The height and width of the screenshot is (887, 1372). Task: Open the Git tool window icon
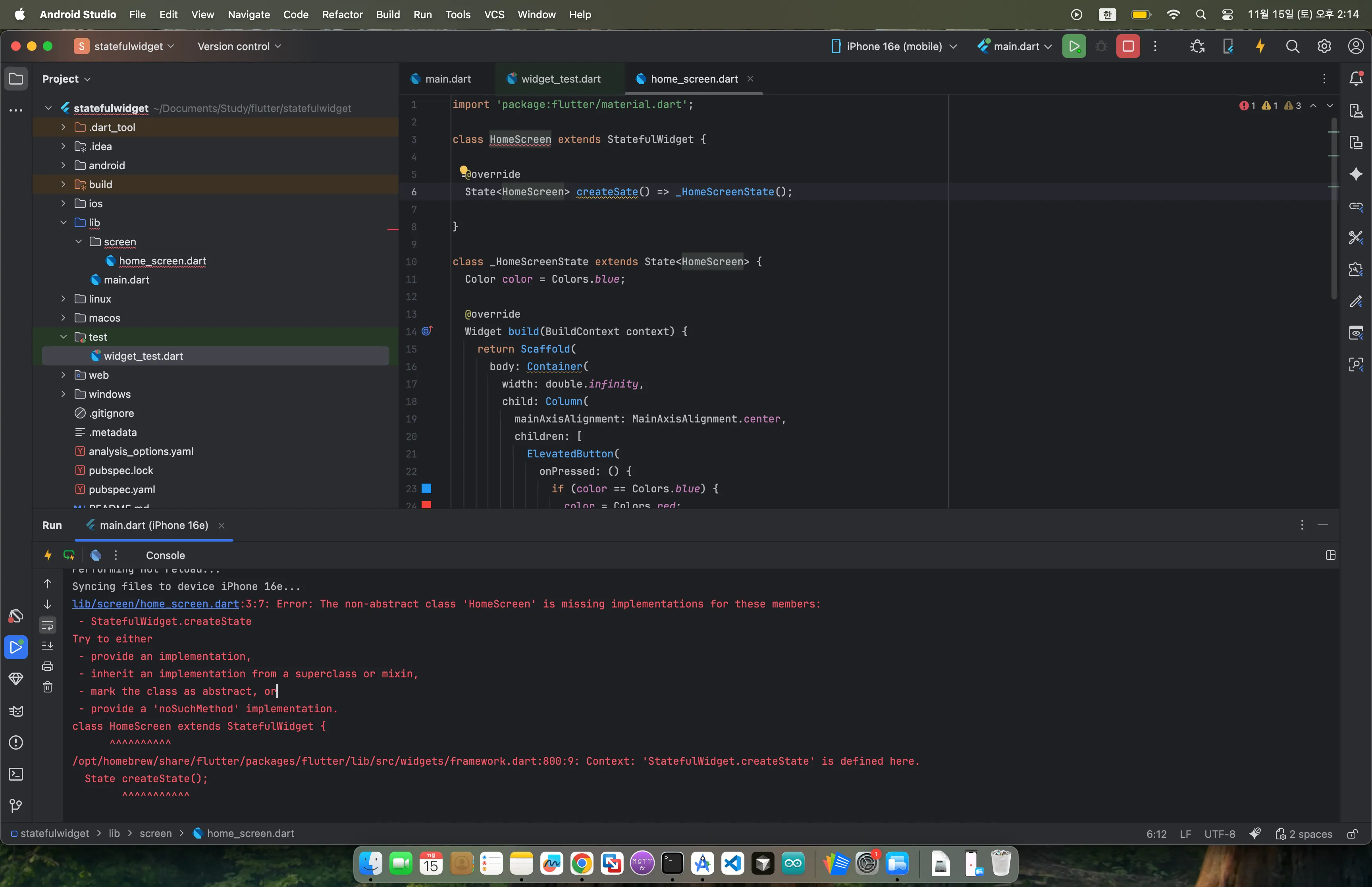point(15,806)
